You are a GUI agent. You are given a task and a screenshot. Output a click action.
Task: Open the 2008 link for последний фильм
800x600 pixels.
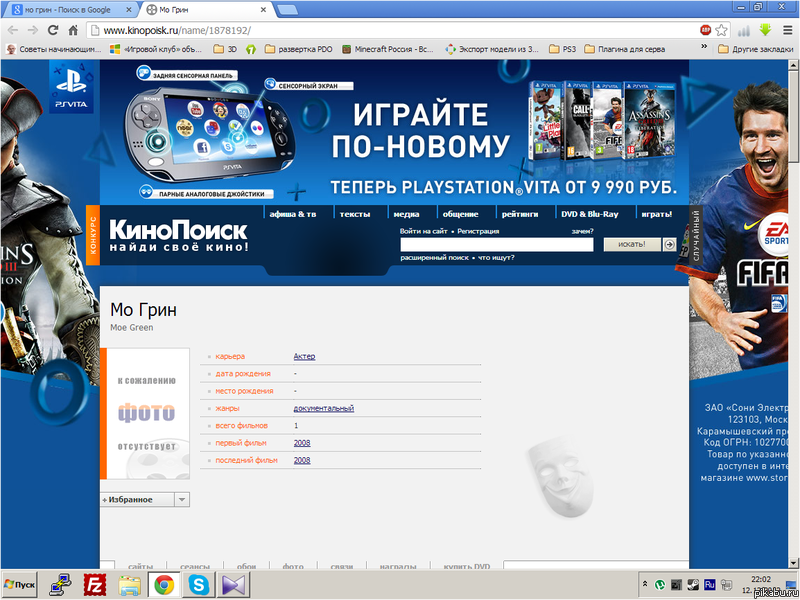point(302,460)
